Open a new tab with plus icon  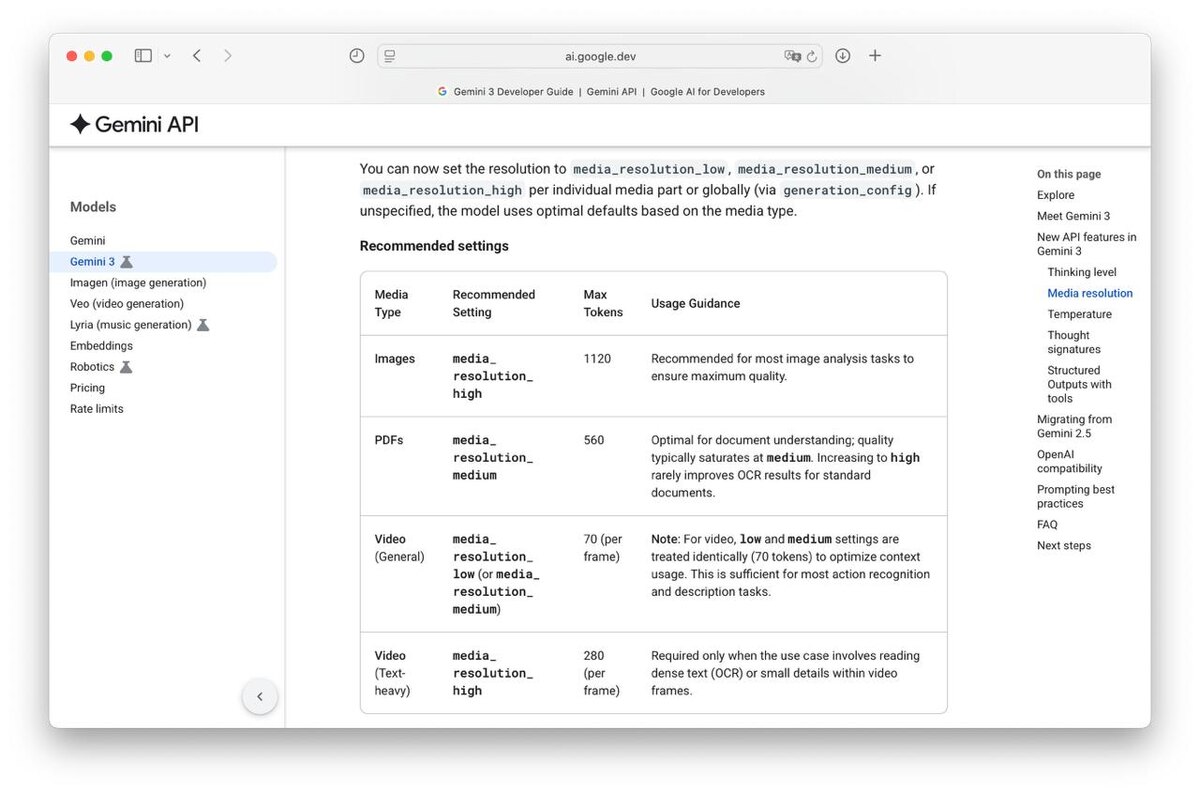pyautogui.click(x=875, y=56)
